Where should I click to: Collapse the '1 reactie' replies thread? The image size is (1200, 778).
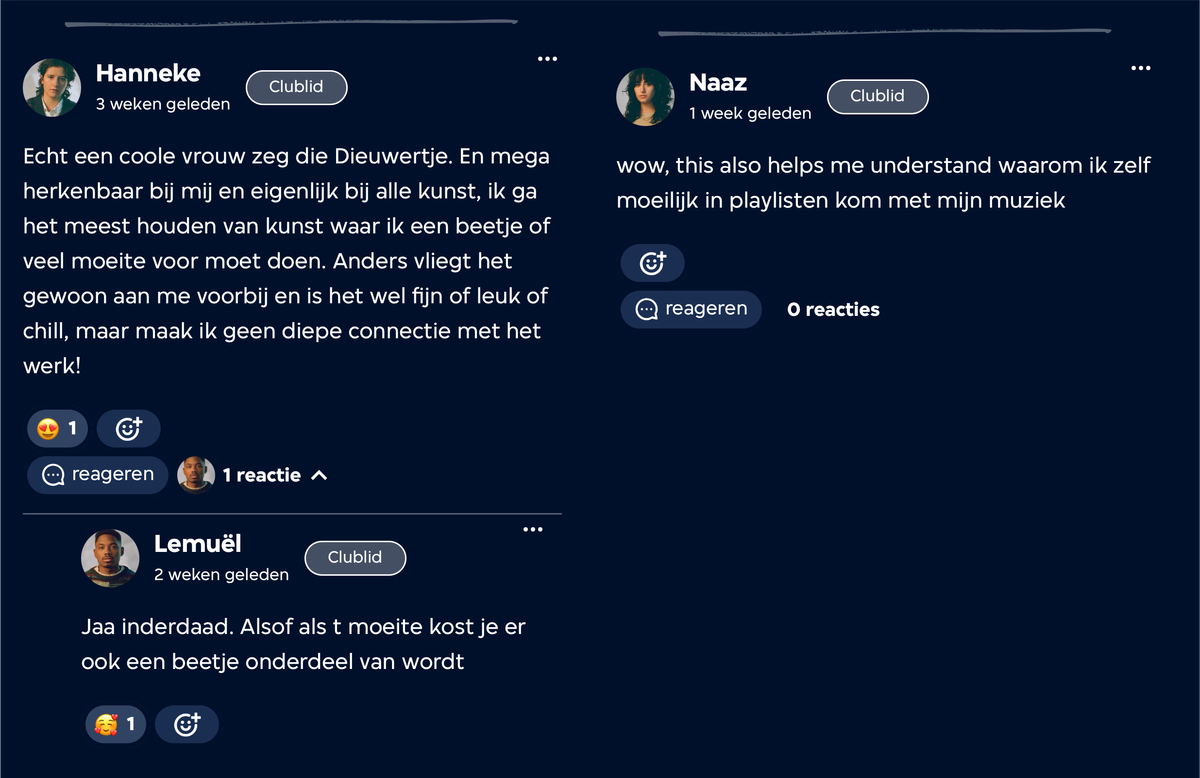(262, 475)
